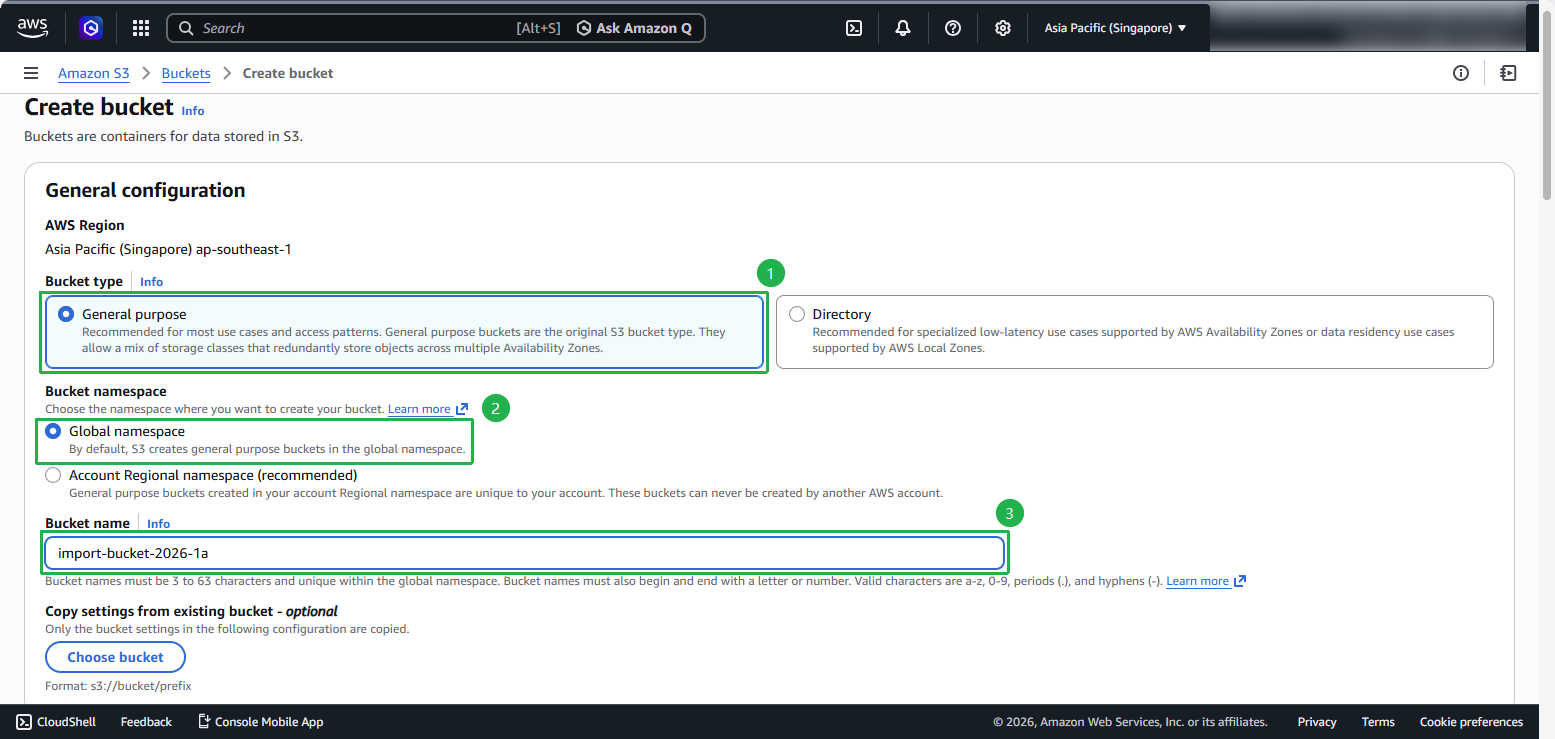This screenshot has height=739, width=1555.
Task: Open the tutorials panel icon at right
Action: (1508, 73)
